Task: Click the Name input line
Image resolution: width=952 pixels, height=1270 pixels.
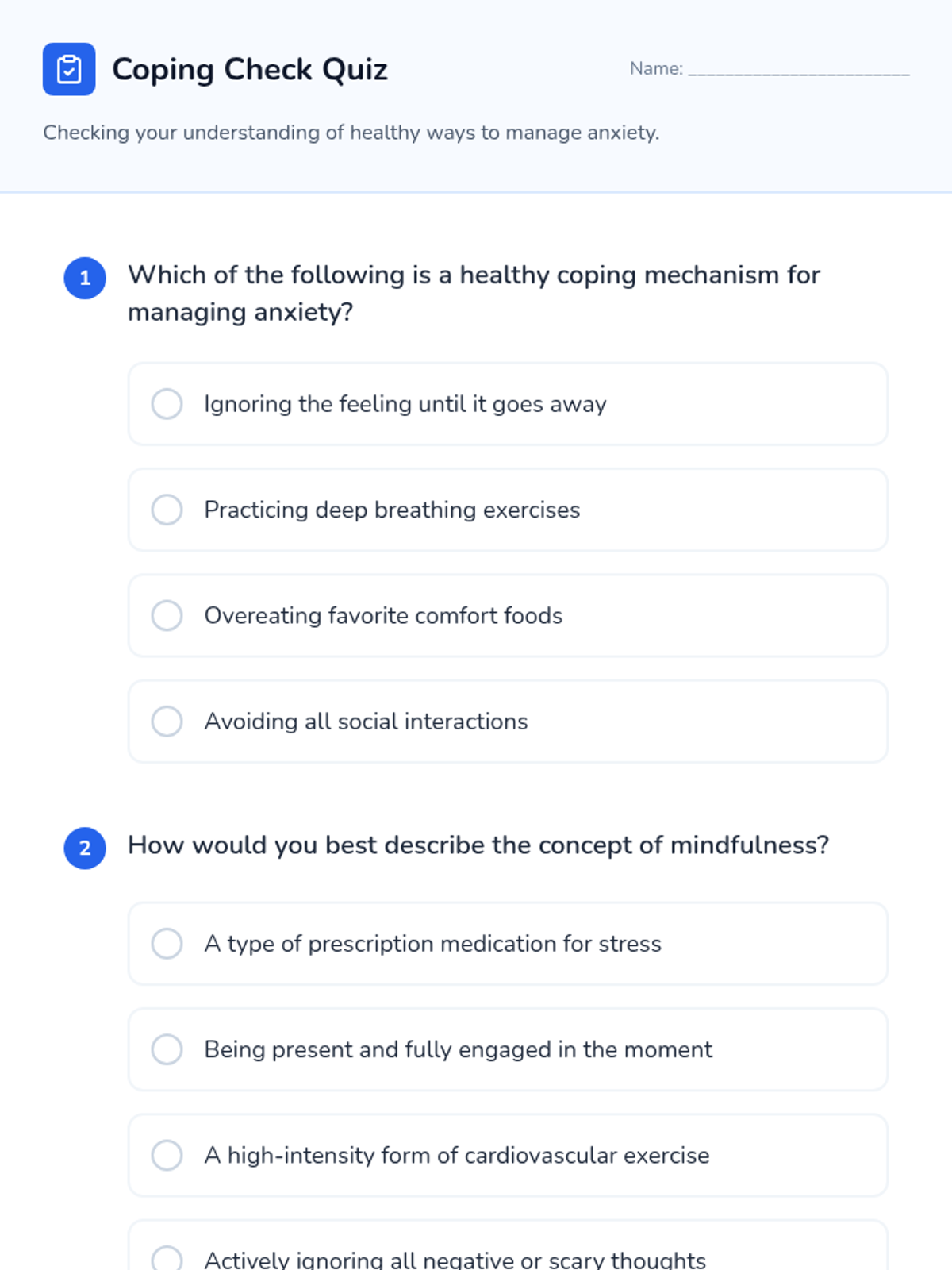Action: (798, 69)
